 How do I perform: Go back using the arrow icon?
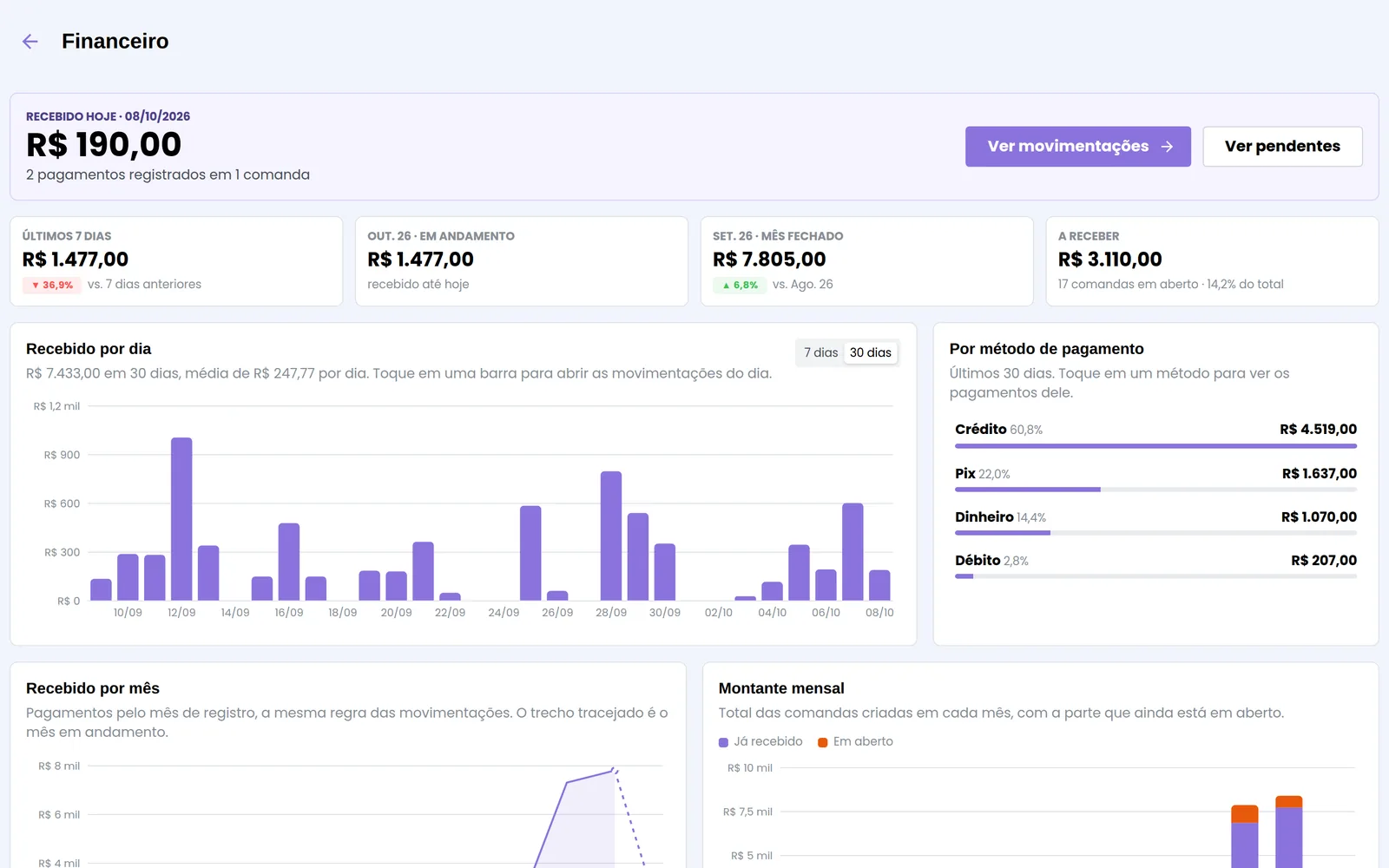pos(30,42)
